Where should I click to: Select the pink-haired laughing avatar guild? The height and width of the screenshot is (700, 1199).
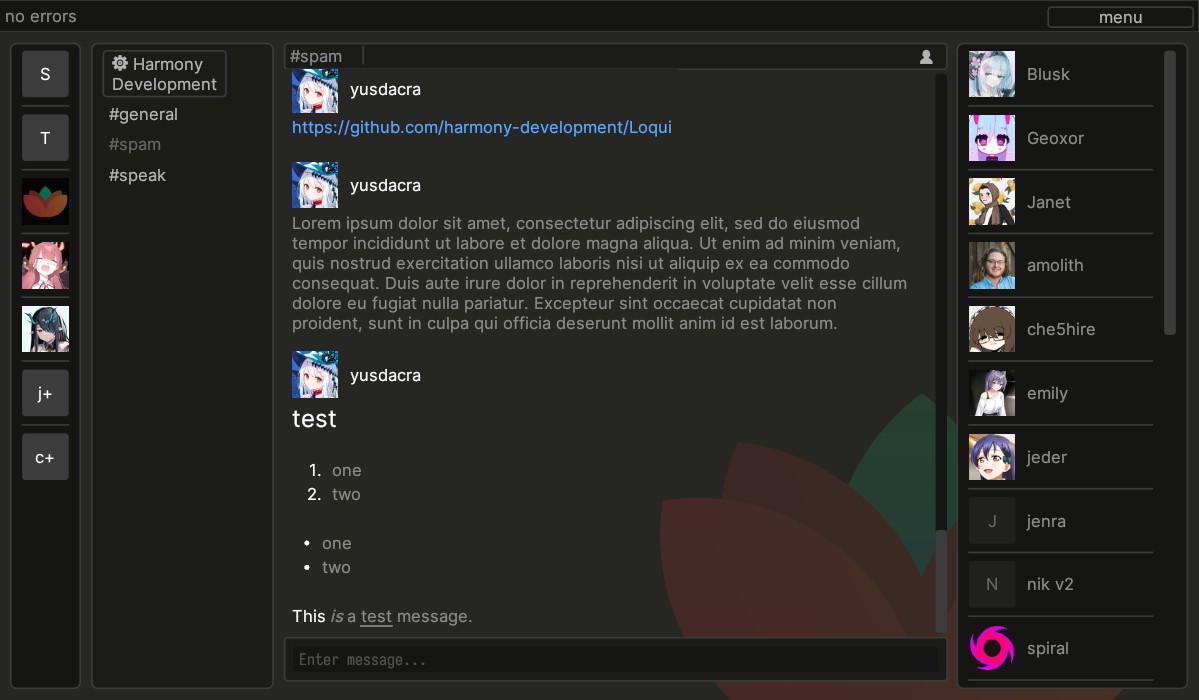pyautogui.click(x=45, y=265)
